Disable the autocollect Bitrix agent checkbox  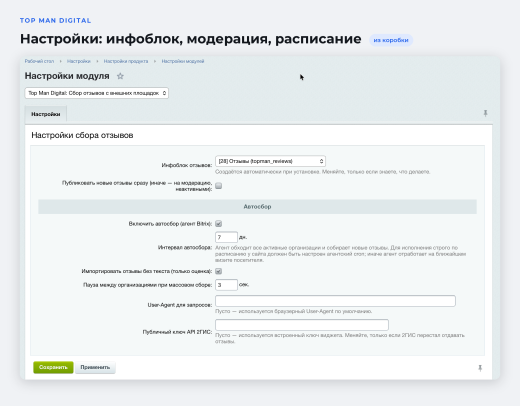point(219,224)
